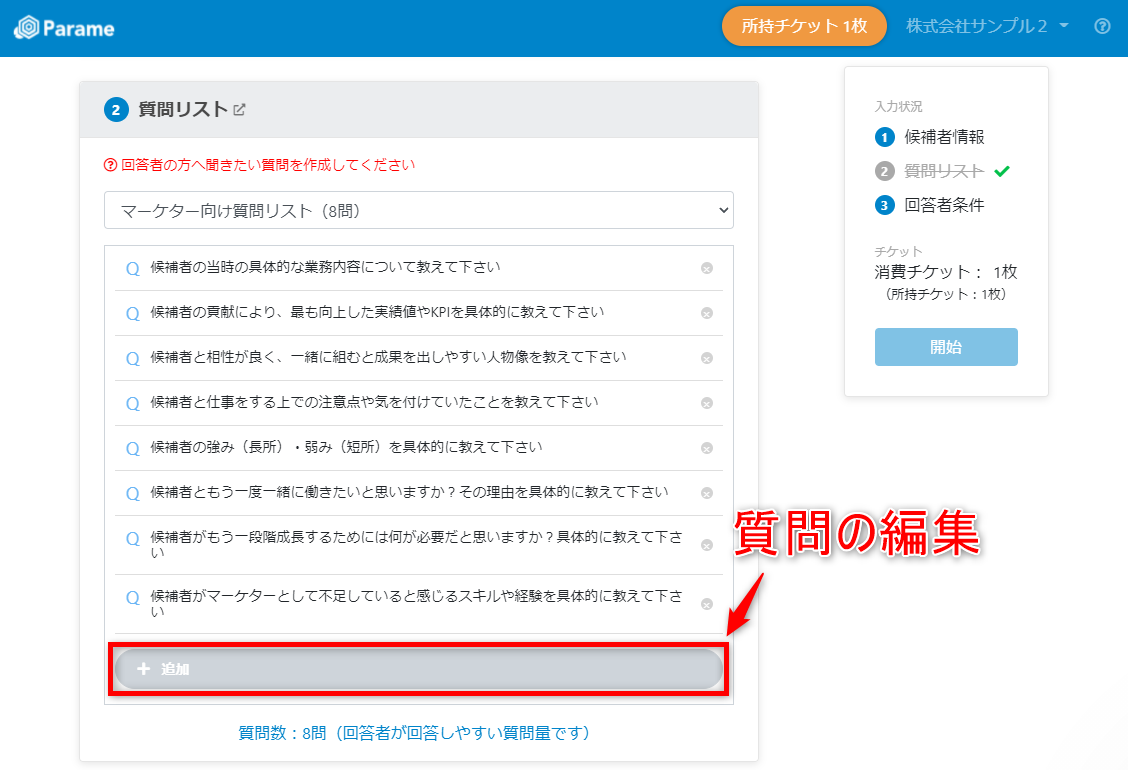1128x770 pixels.
Task: Click Q icon of 強み・弱み question
Action: pyautogui.click(x=133, y=449)
